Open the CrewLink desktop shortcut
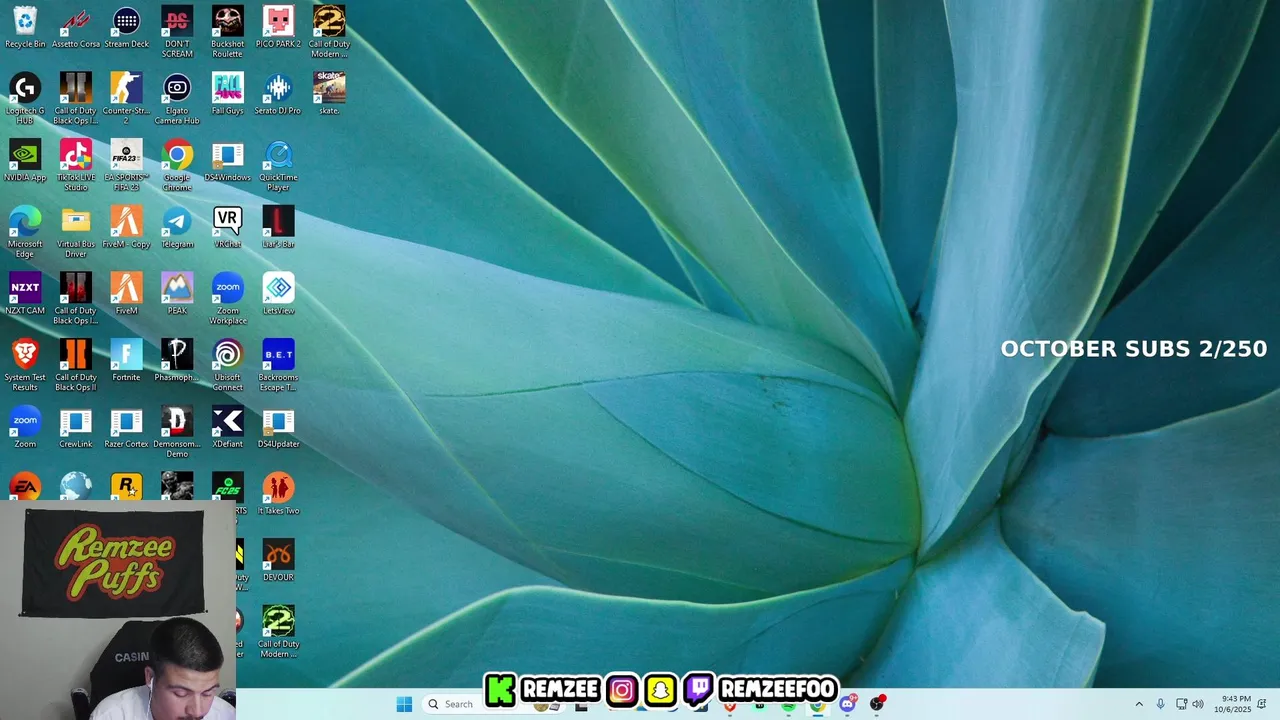 click(x=76, y=427)
